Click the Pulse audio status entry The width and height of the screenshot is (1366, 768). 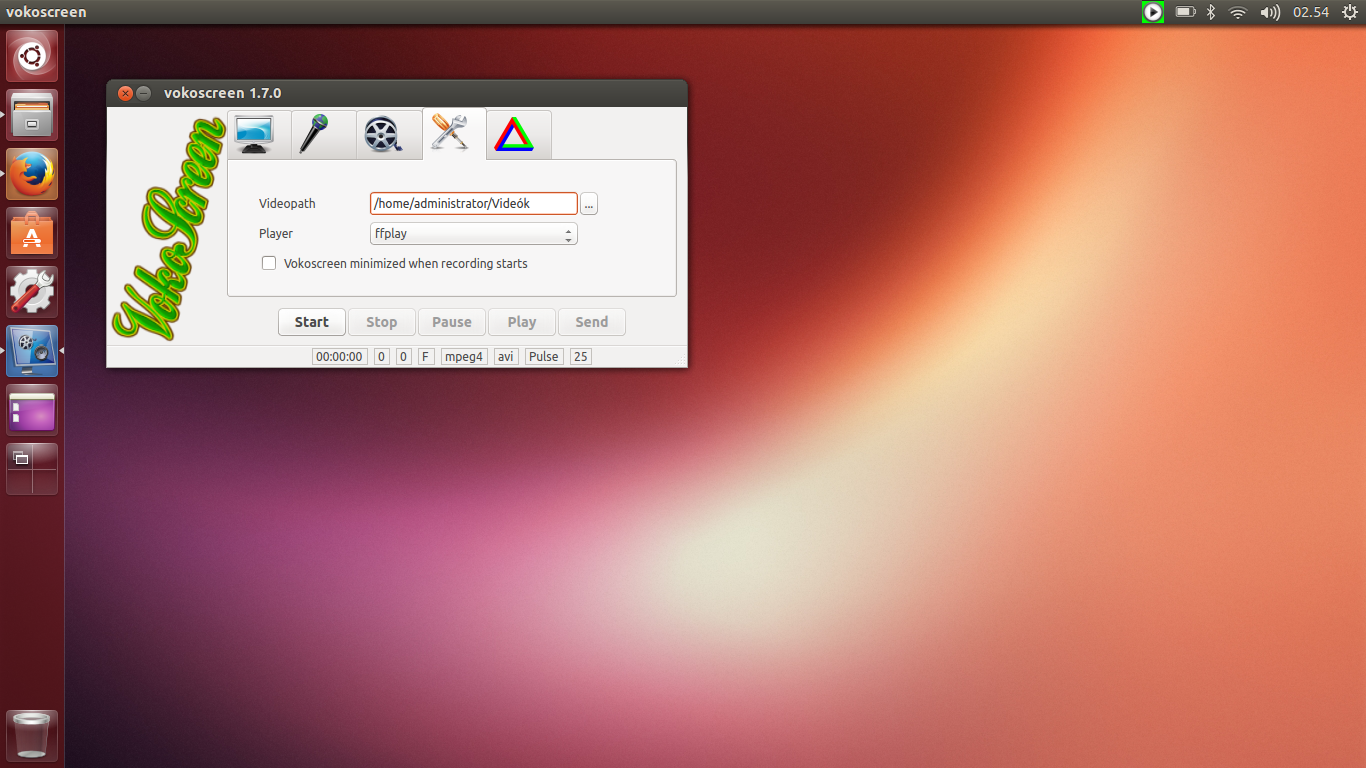pos(544,356)
